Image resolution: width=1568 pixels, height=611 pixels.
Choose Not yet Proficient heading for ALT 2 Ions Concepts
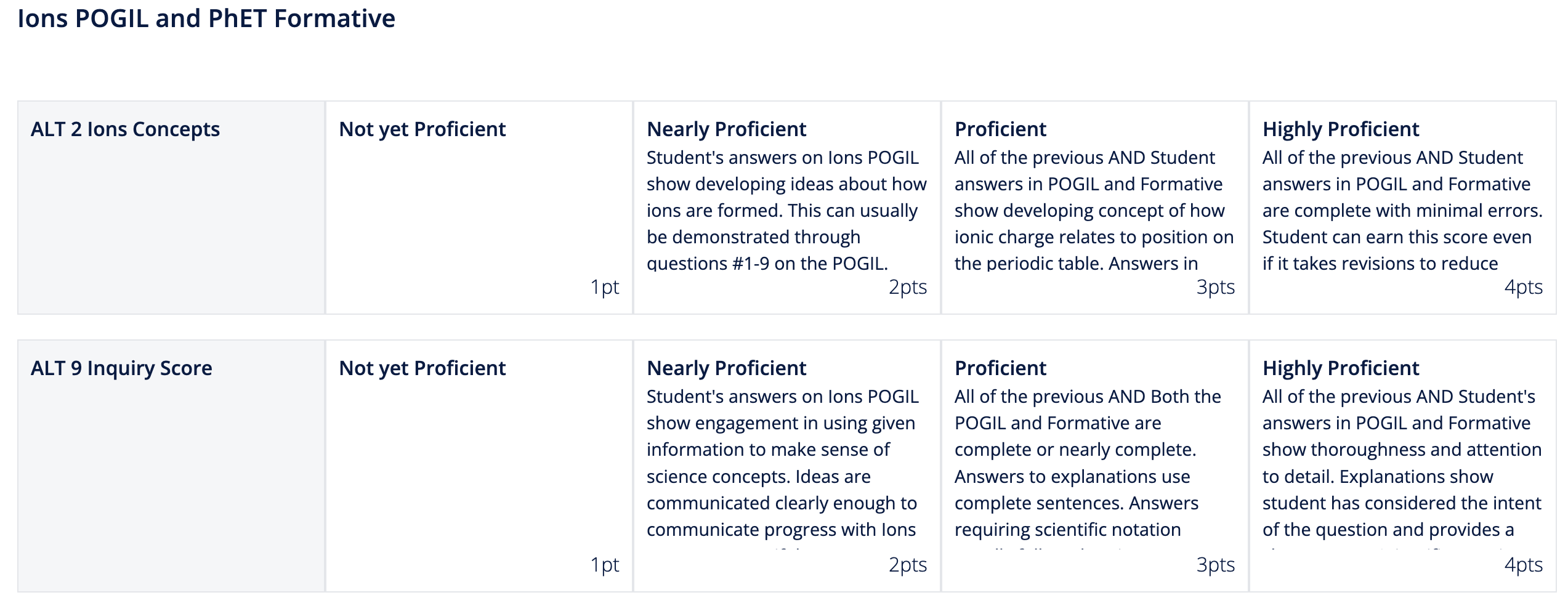(422, 129)
